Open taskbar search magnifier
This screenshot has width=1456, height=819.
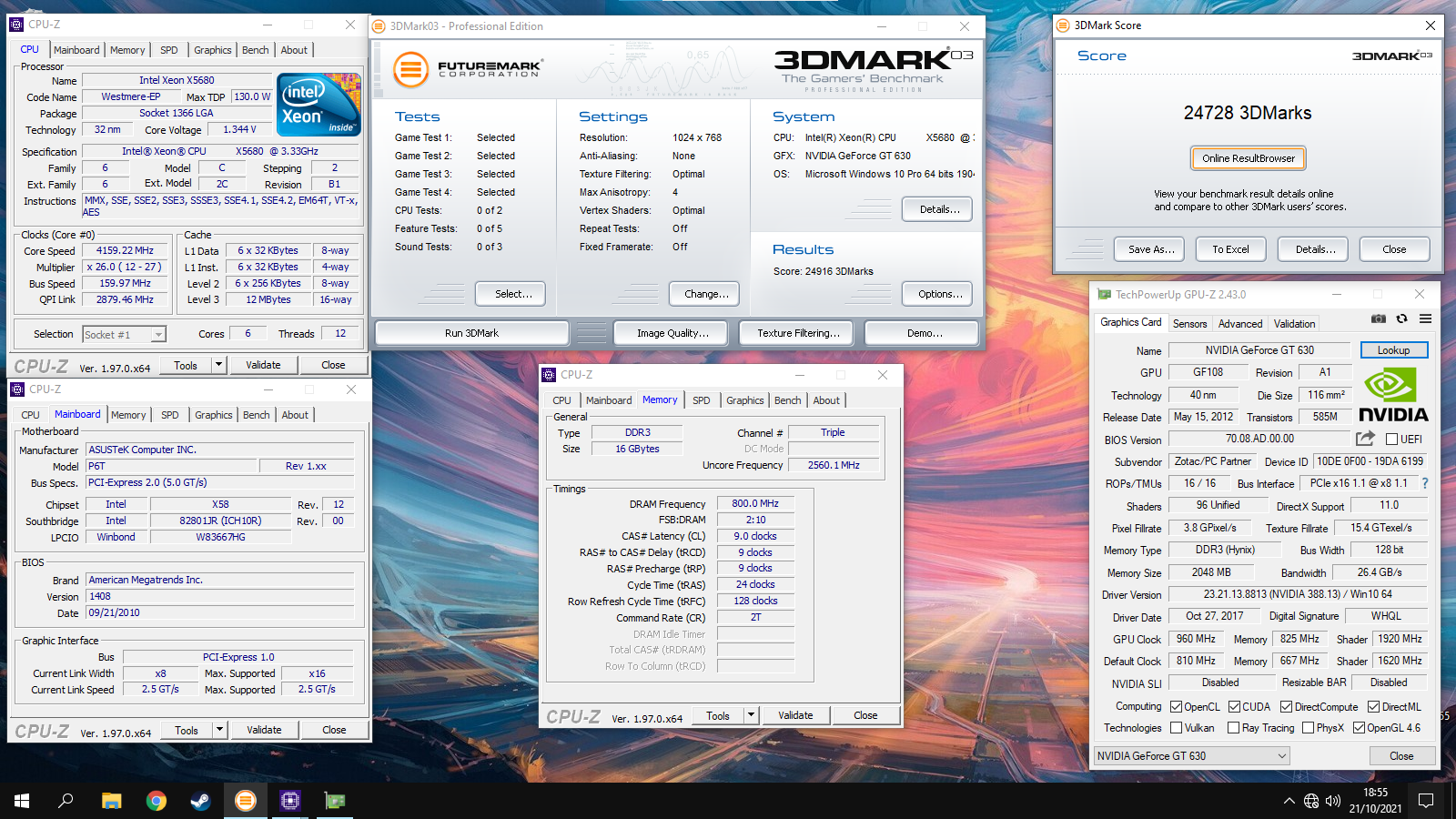click(66, 801)
